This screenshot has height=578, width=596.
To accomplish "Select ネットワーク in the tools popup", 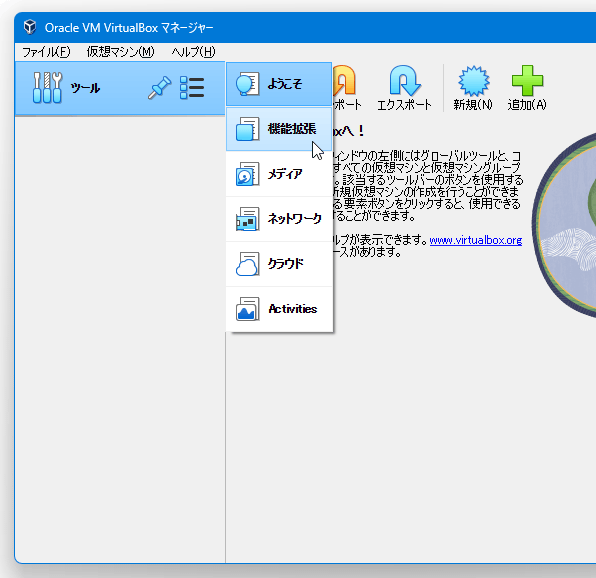I will click(279, 219).
